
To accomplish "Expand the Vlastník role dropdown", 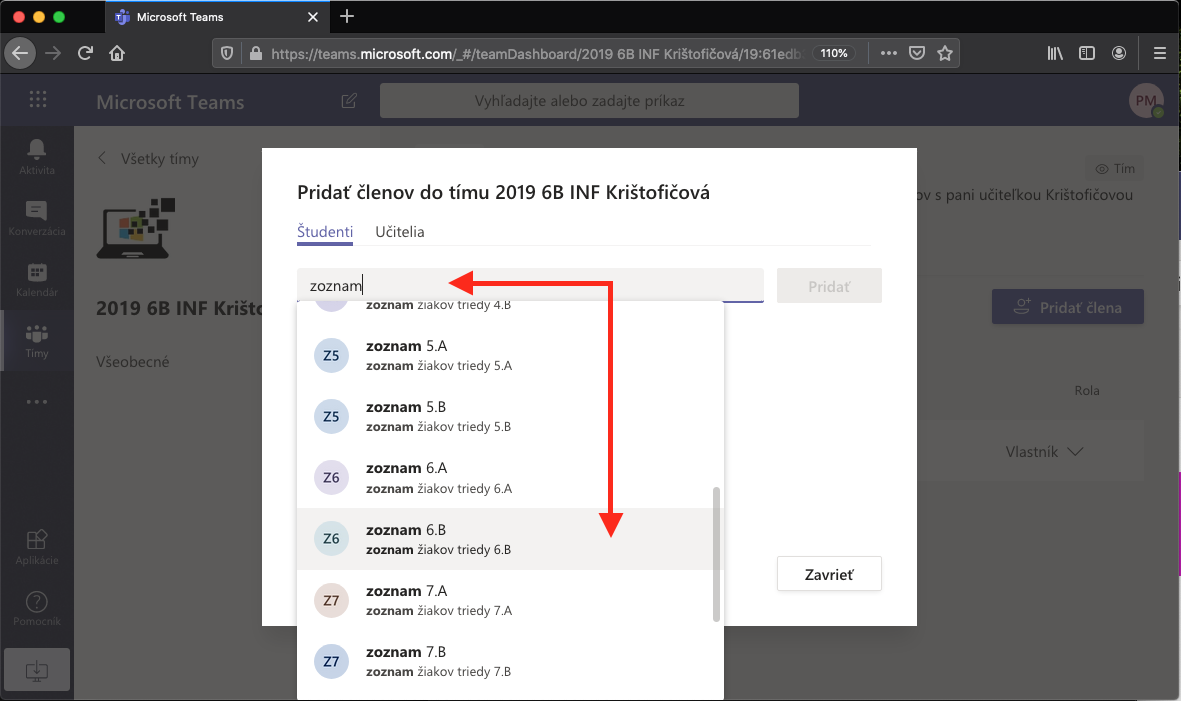I will 1044,452.
